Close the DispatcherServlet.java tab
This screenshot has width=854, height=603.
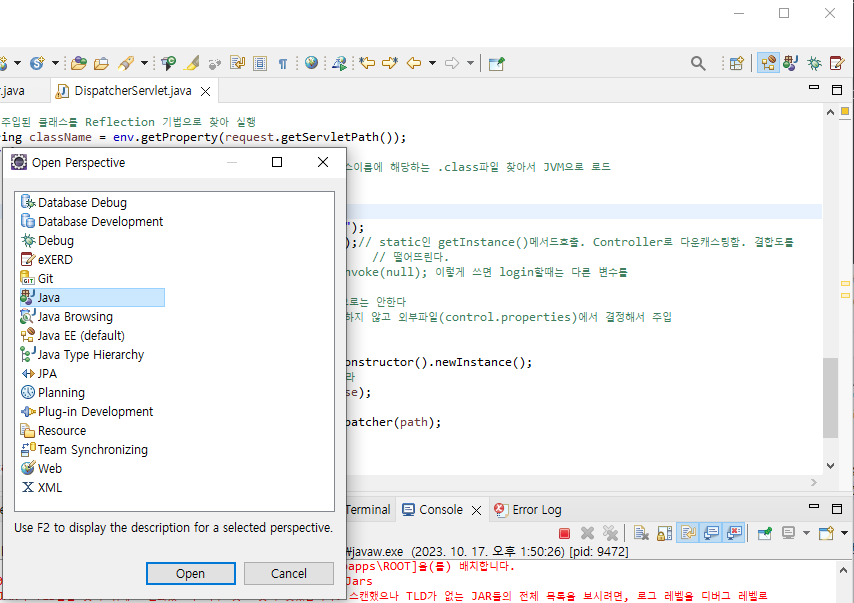(205, 92)
